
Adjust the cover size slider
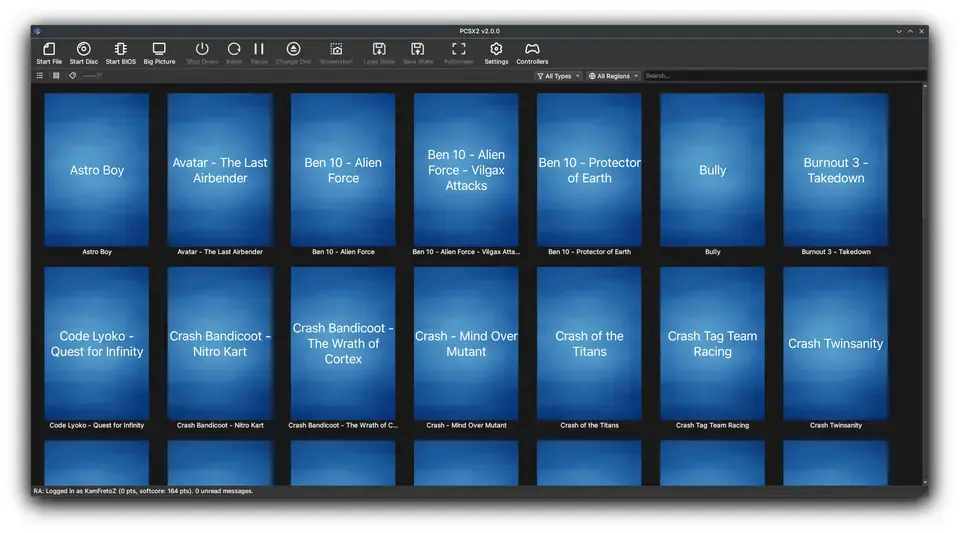(92, 76)
